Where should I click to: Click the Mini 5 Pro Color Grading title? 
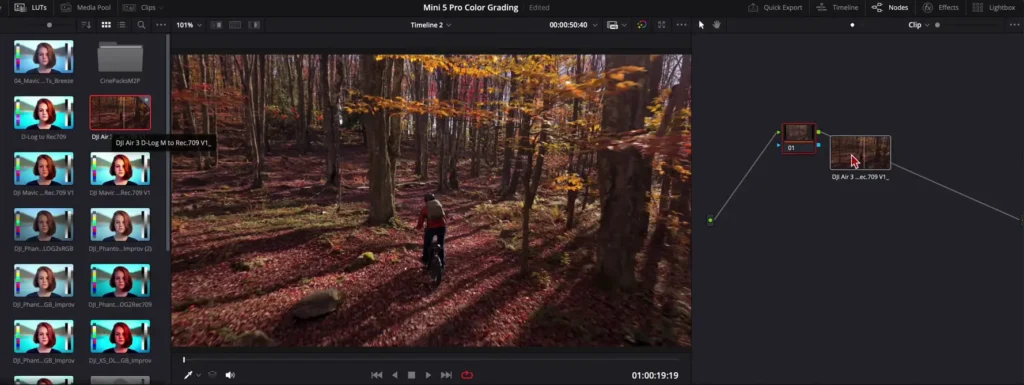[x=471, y=8]
